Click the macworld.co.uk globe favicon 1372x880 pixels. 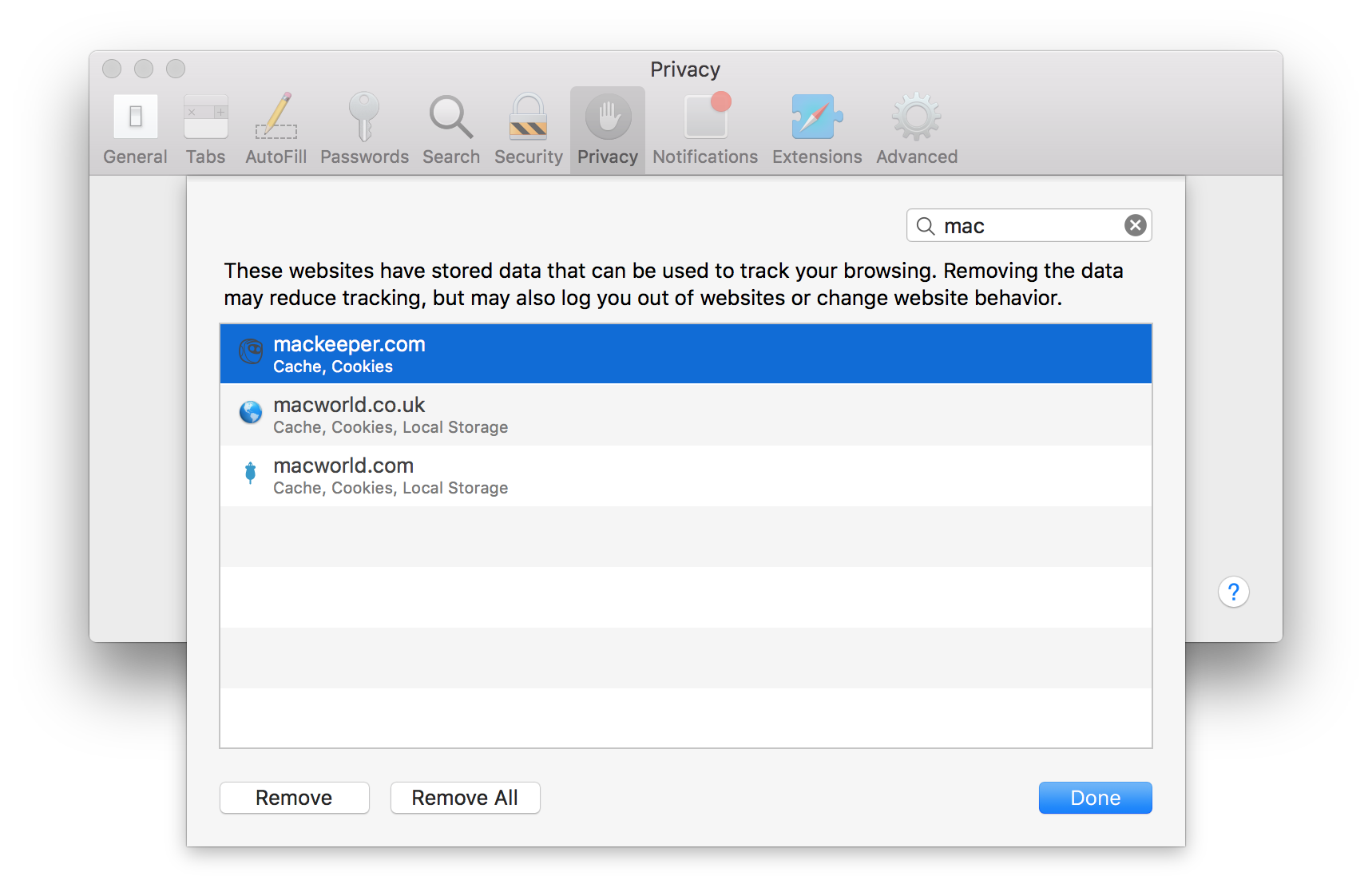click(x=251, y=412)
